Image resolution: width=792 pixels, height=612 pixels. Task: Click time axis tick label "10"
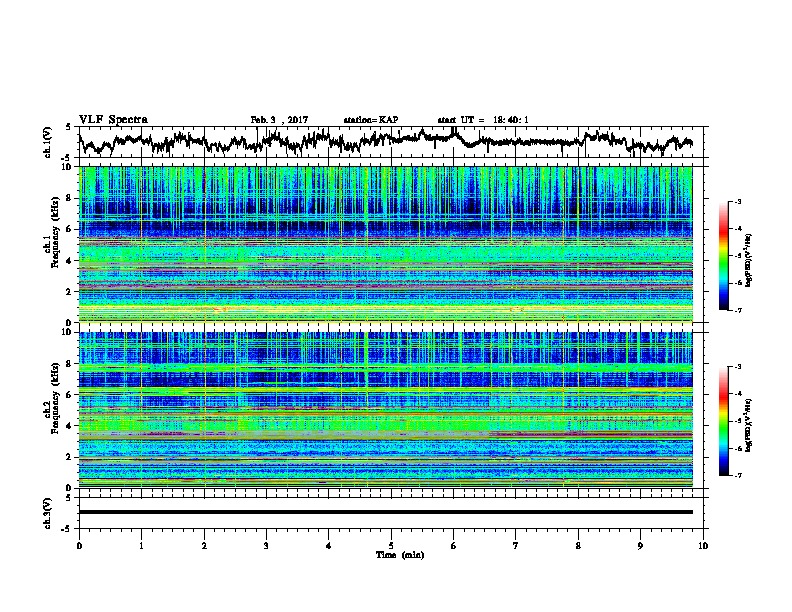coord(703,546)
